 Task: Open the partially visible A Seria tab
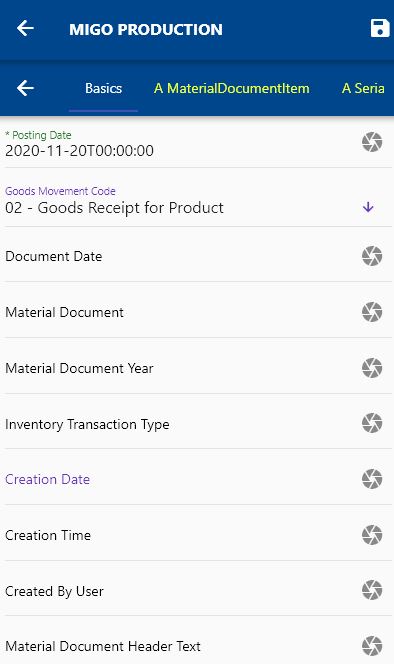point(363,88)
